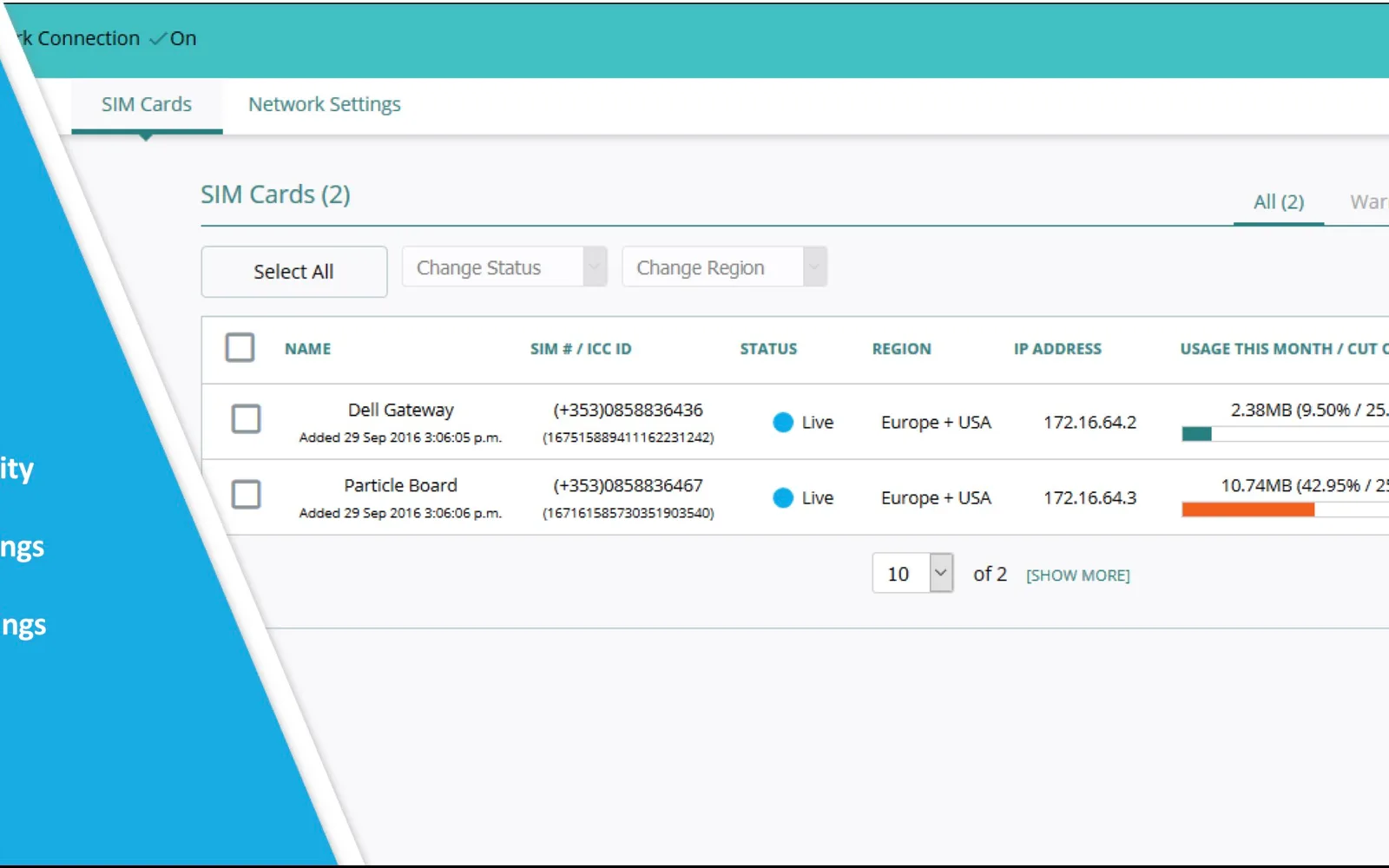Viewport: 1389px width, 868px height.
Task: Click the Dell Gateway name
Action: click(x=401, y=410)
